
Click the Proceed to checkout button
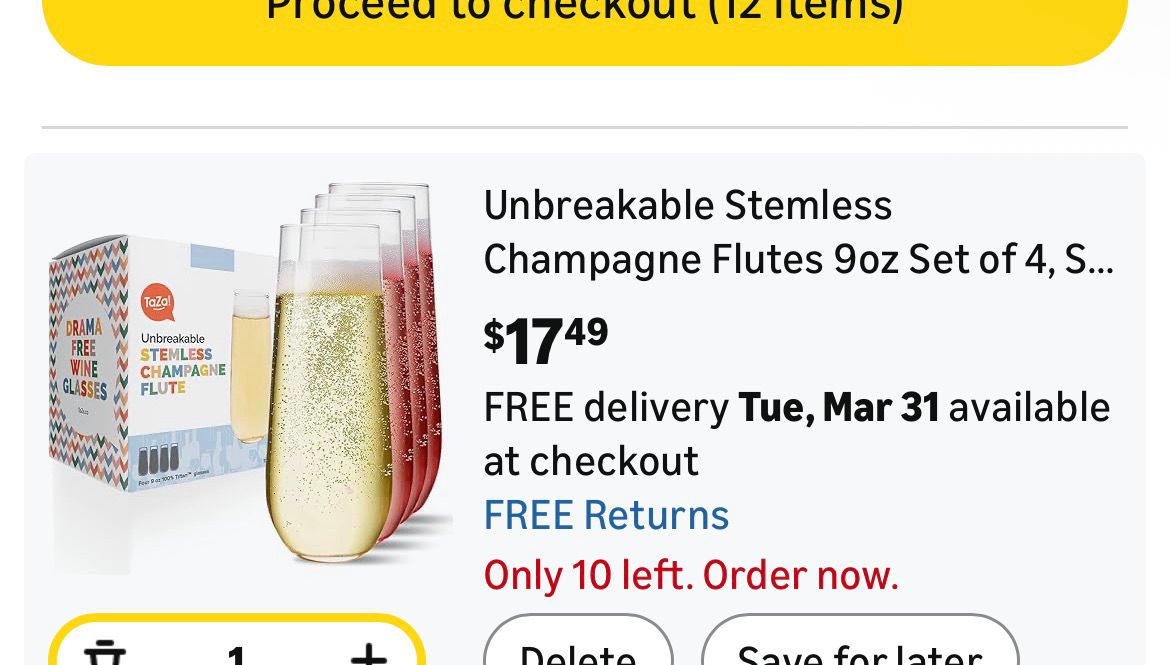click(584, 20)
